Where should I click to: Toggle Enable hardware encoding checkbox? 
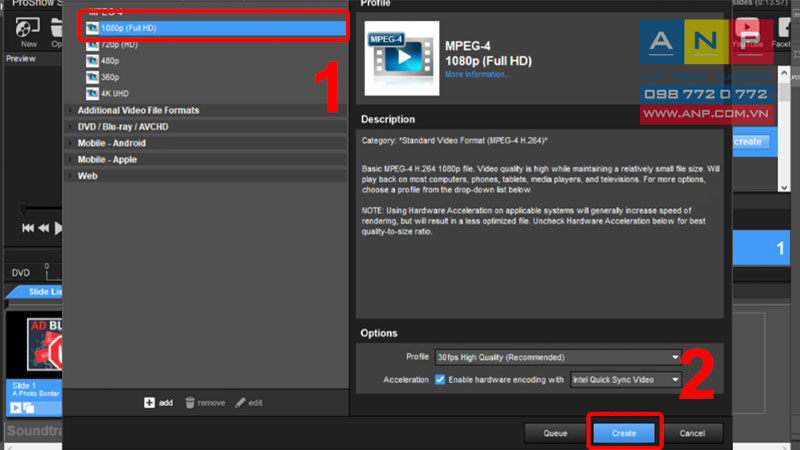(x=440, y=380)
